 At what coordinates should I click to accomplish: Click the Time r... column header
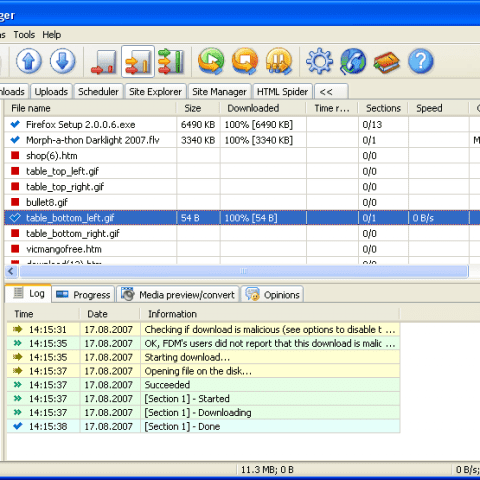tap(332, 108)
